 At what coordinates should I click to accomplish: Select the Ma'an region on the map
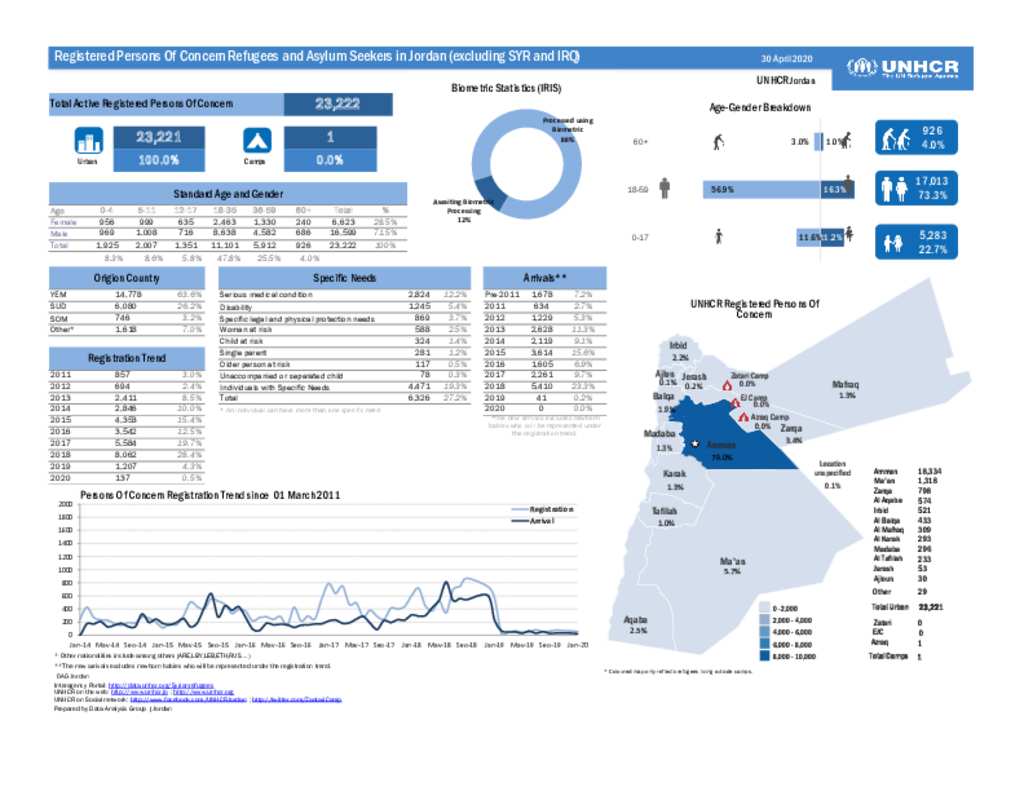[733, 563]
